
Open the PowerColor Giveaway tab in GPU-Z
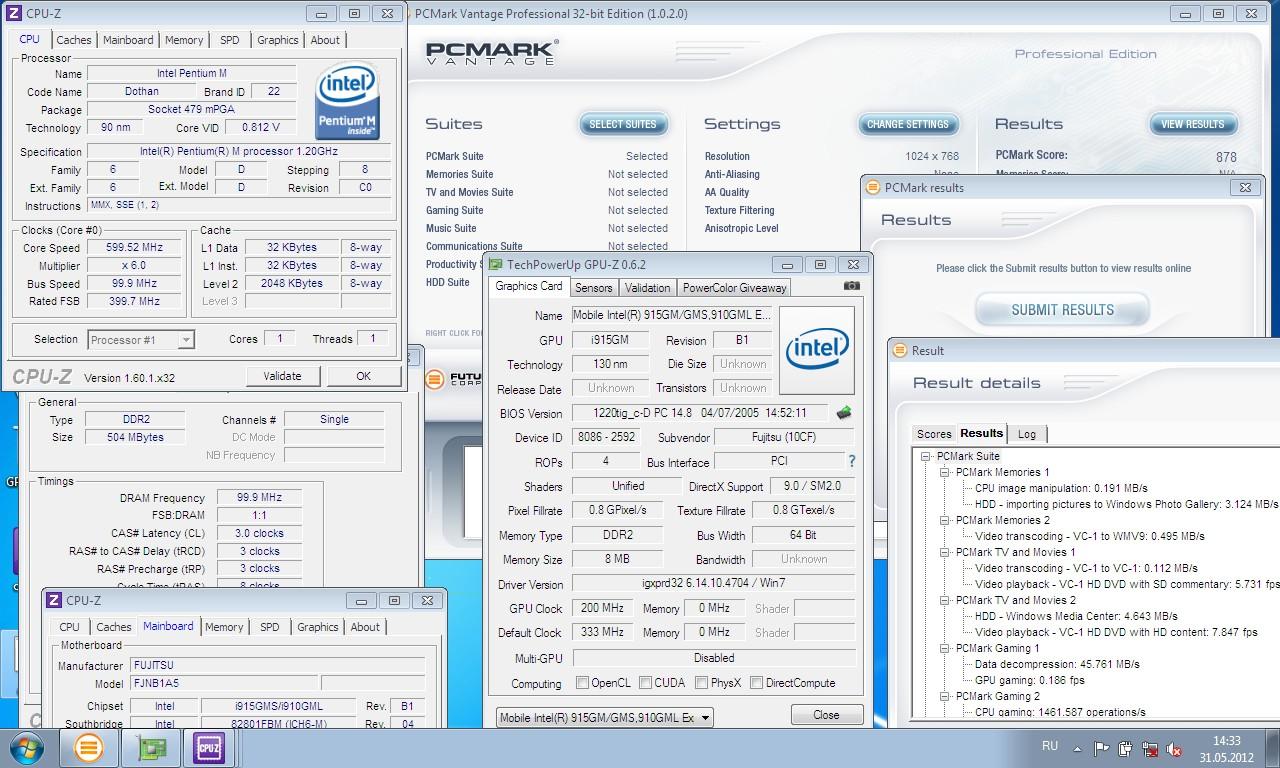pos(734,287)
